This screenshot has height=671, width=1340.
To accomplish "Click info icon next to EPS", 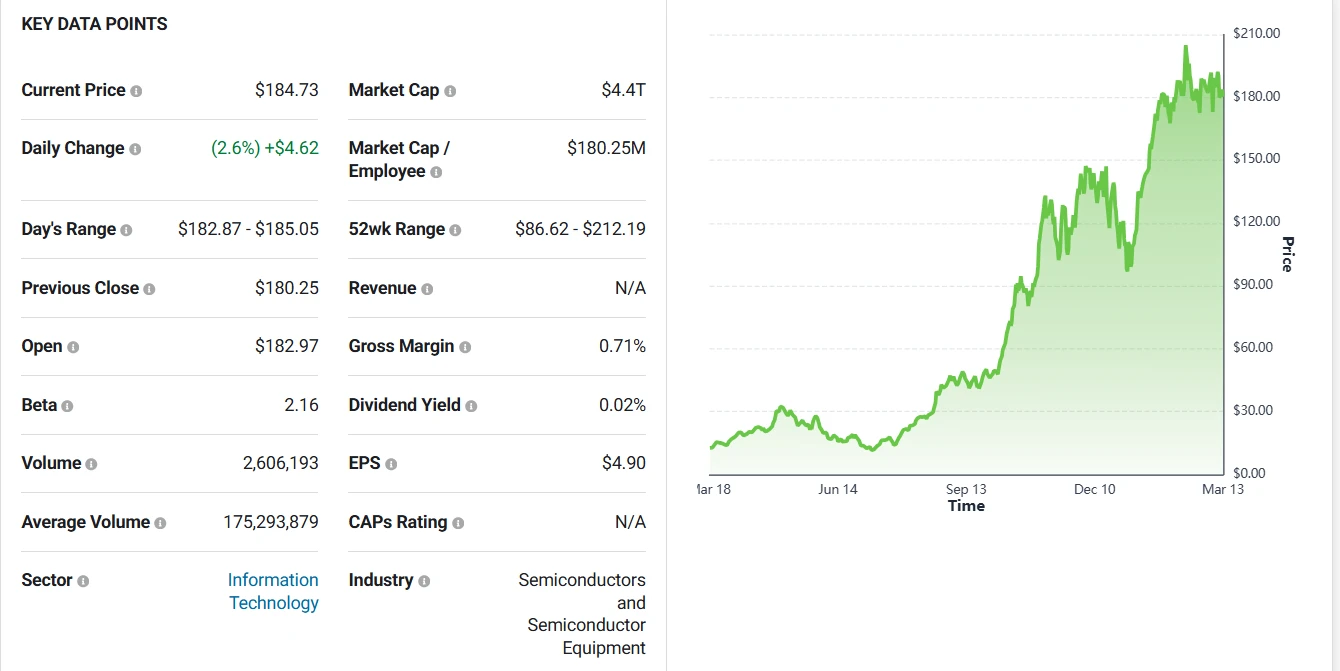I will [391, 464].
